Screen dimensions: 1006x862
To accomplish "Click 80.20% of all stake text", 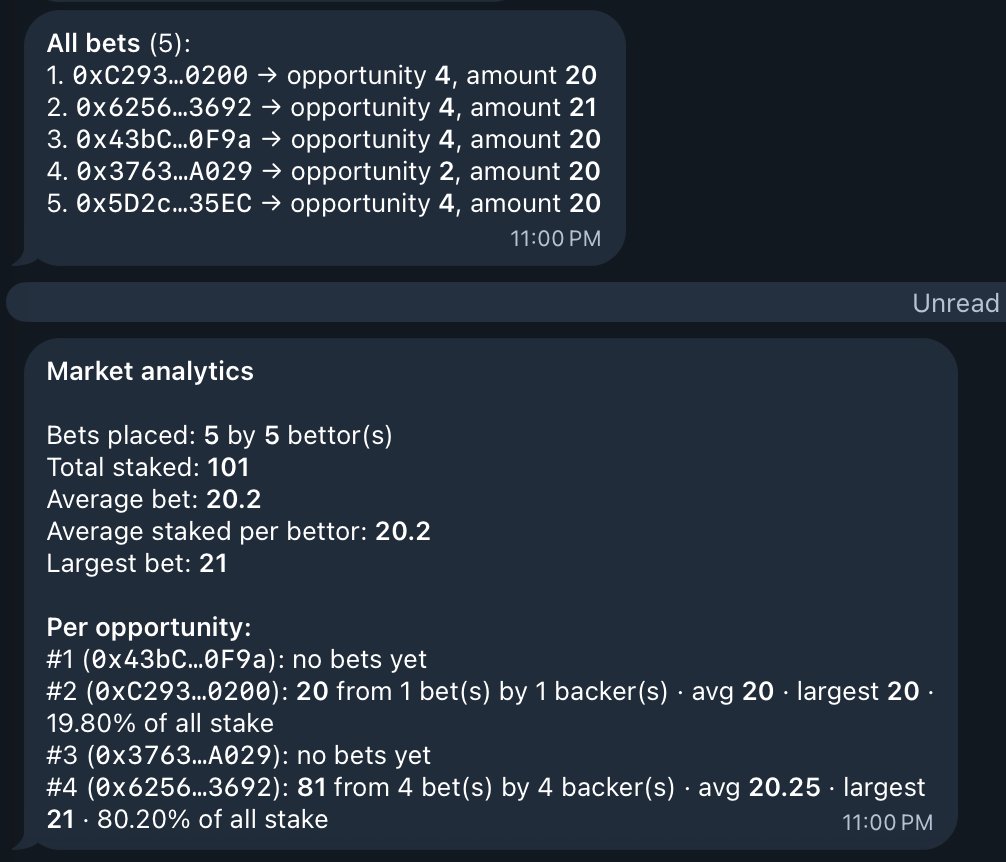I will 212,820.
